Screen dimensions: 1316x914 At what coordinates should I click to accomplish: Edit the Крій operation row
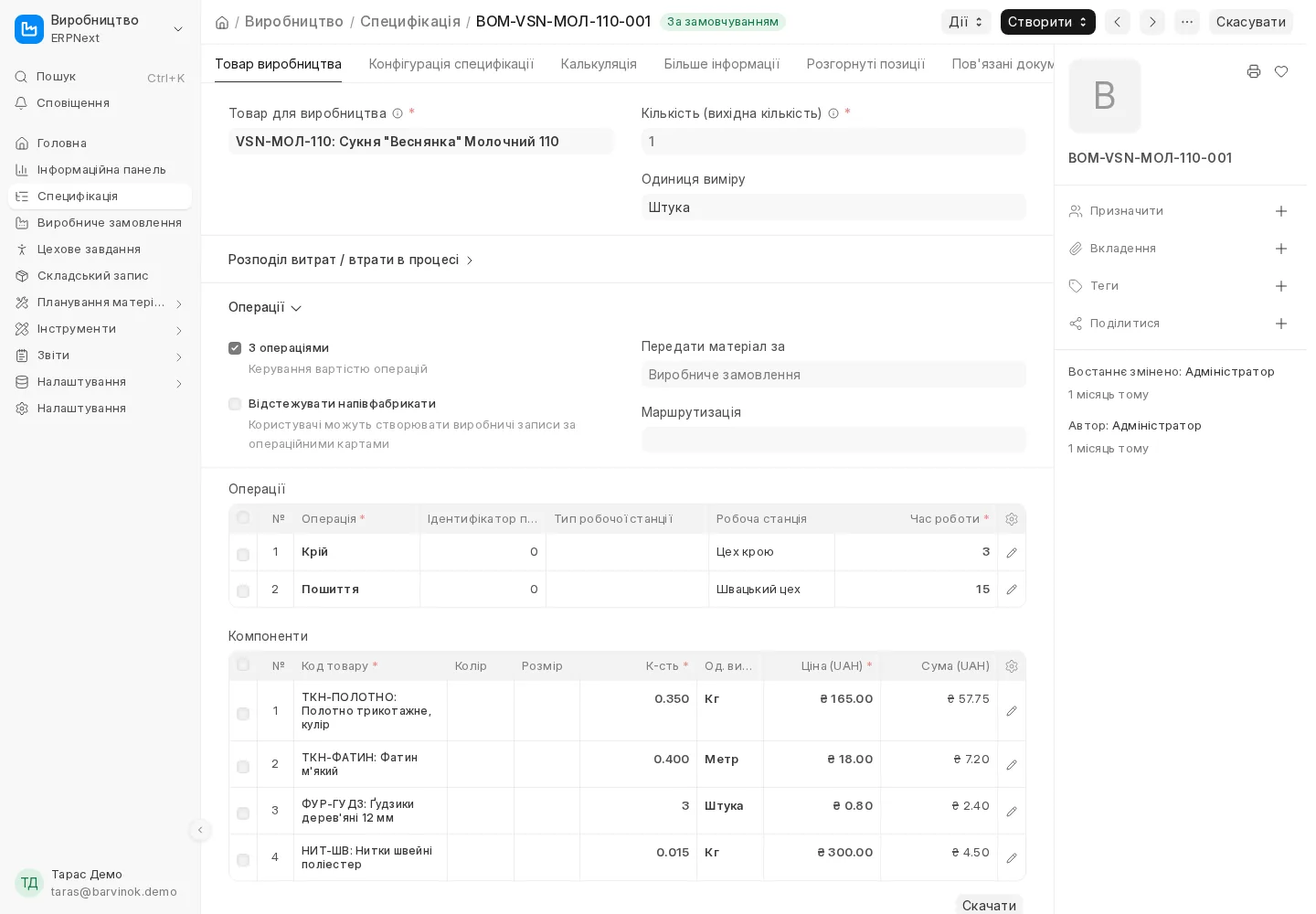pos(1012,553)
